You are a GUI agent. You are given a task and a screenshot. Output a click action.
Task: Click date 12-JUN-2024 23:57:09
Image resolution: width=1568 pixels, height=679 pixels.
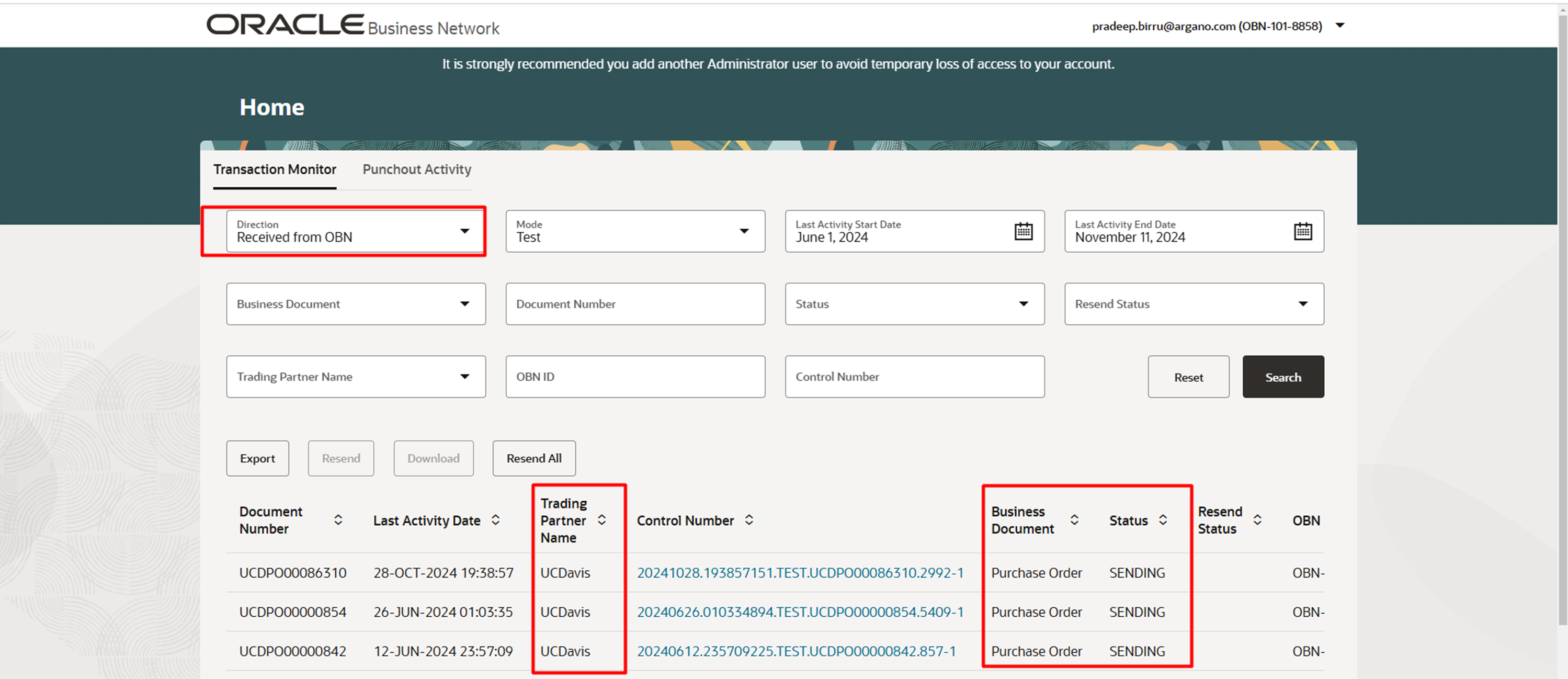tap(443, 651)
